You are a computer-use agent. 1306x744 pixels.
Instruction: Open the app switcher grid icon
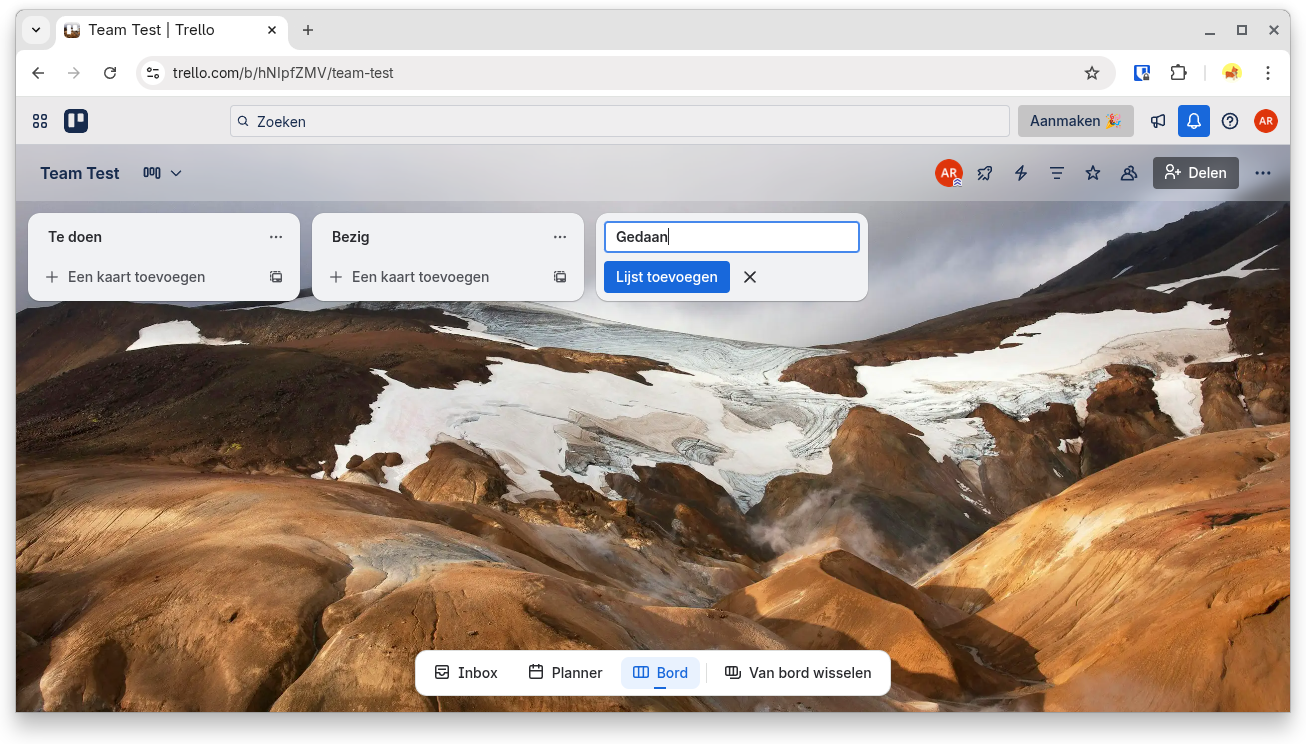(x=40, y=121)
